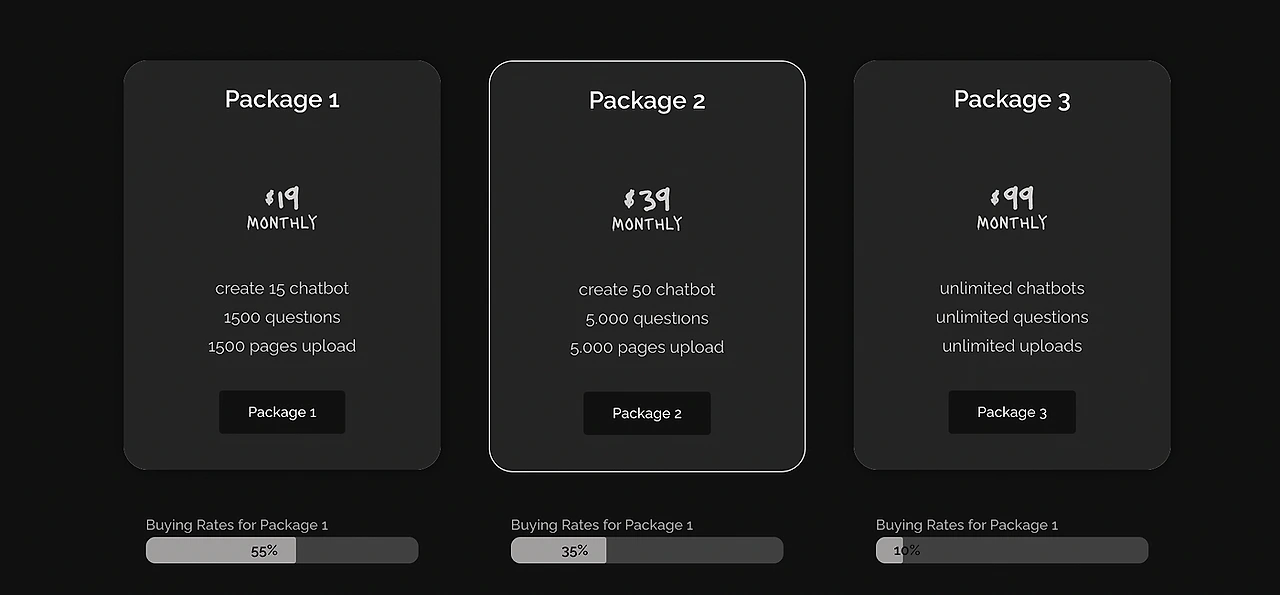Click the 35% buying rate progress bar
Image resolution: width=1280 pixels, height=595 pixels.
pos(647,550)
